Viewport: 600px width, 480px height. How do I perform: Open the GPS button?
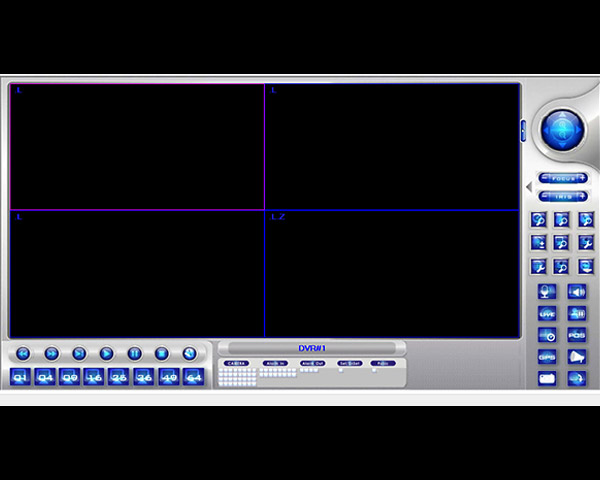[547, 357]
